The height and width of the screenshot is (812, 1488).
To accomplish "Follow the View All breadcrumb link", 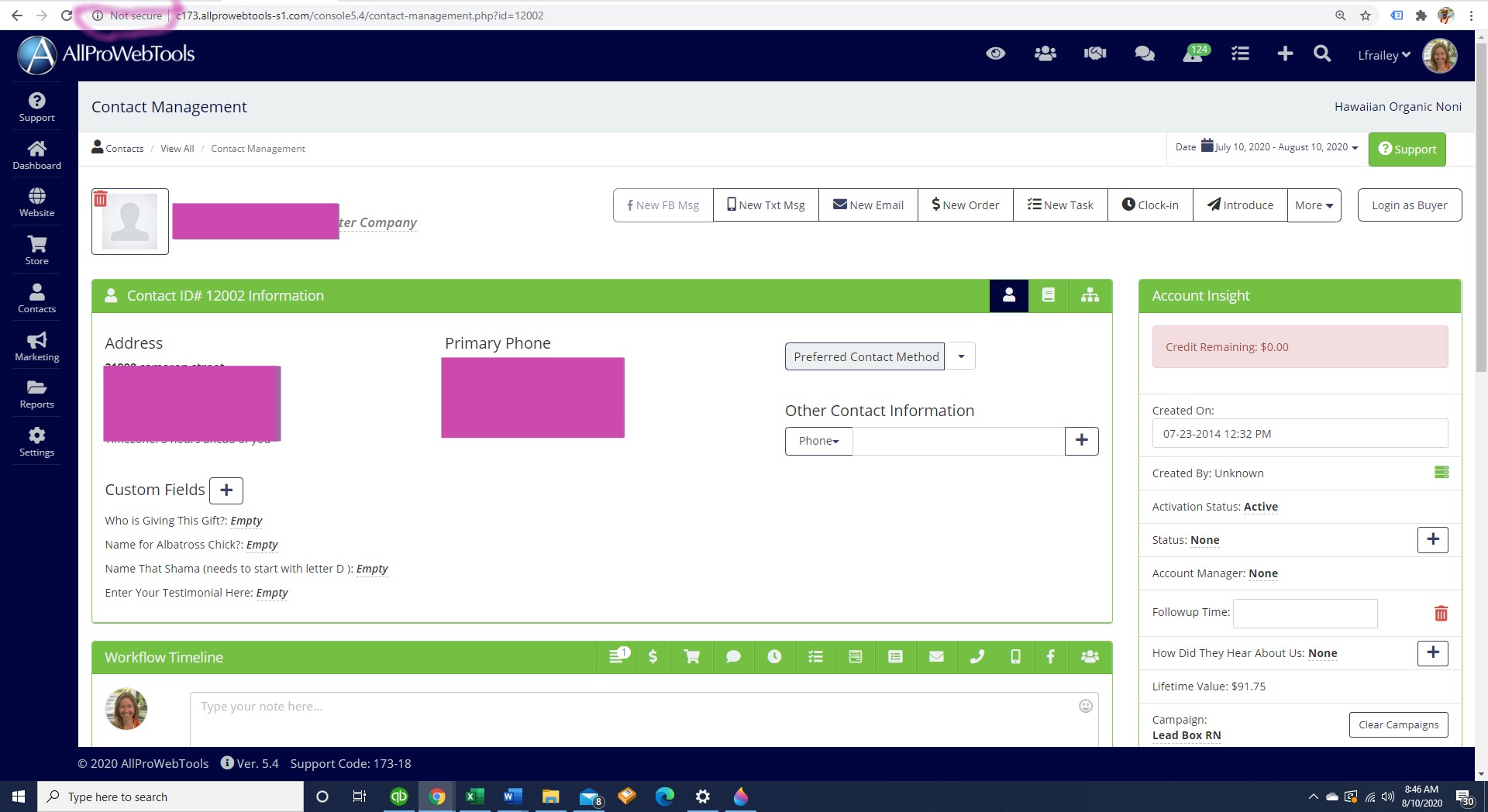I will 177,149.
